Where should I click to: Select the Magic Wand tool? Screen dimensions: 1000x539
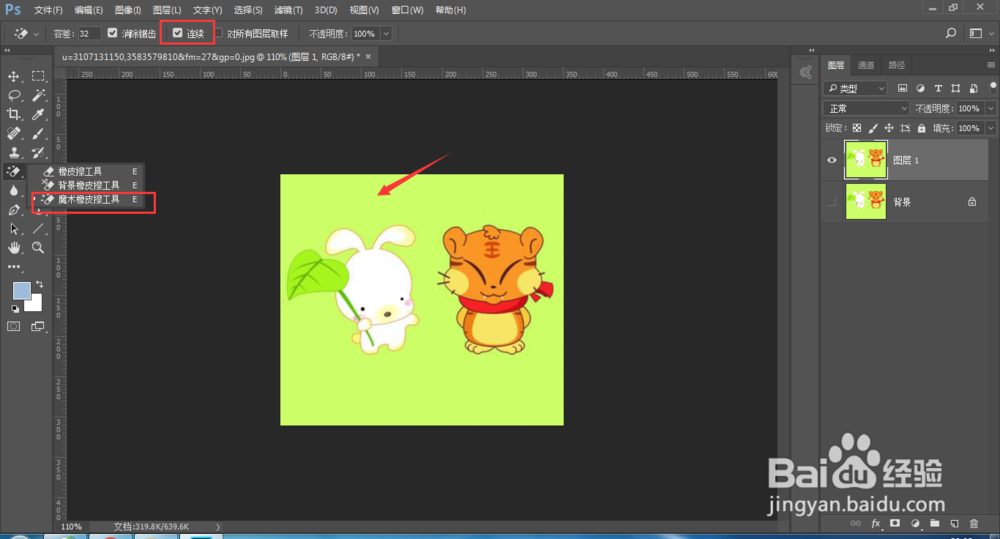pyautogui.click(x=38, y=96)
